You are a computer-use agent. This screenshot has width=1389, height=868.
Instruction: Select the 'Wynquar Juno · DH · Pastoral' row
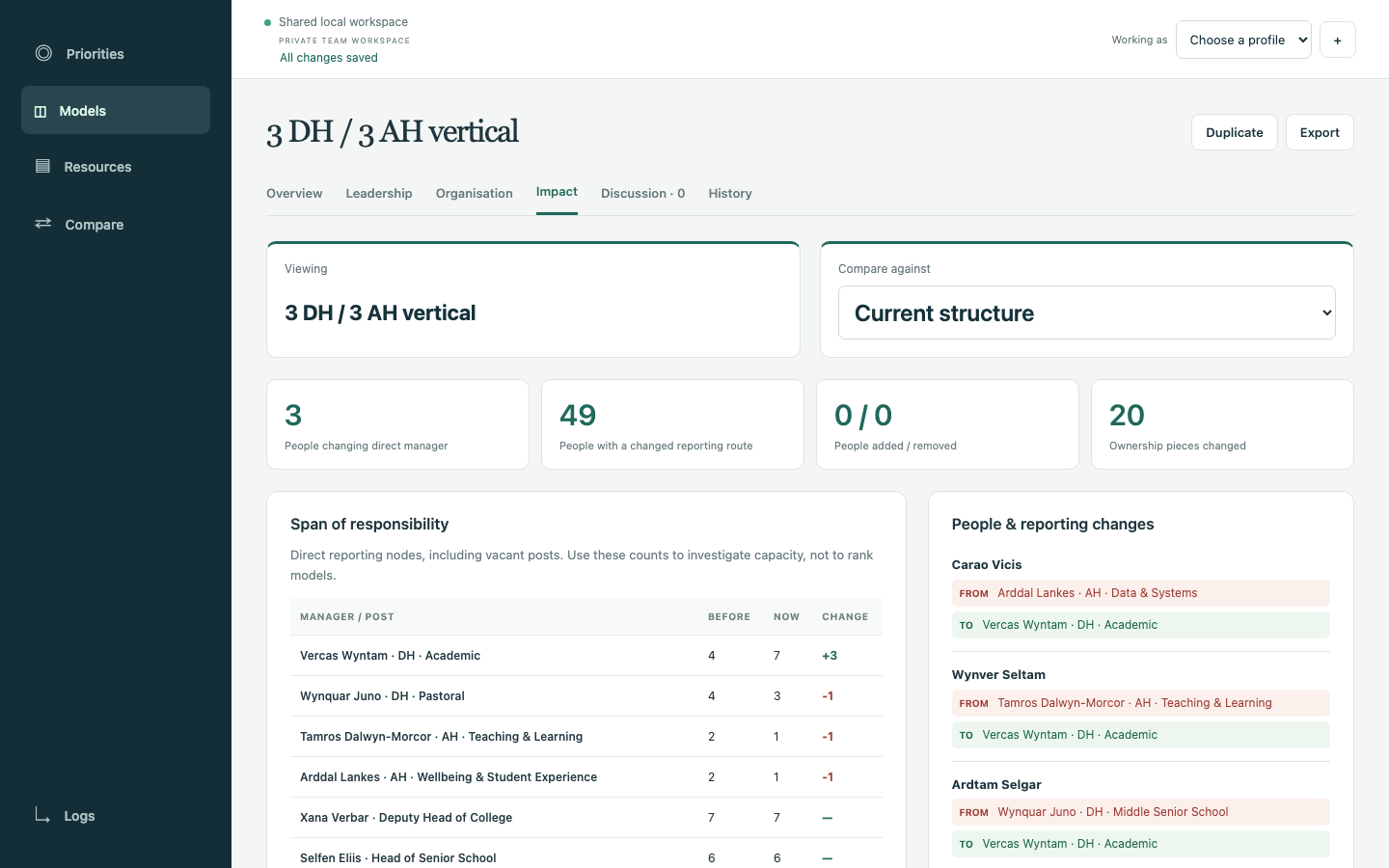[586, 696]
